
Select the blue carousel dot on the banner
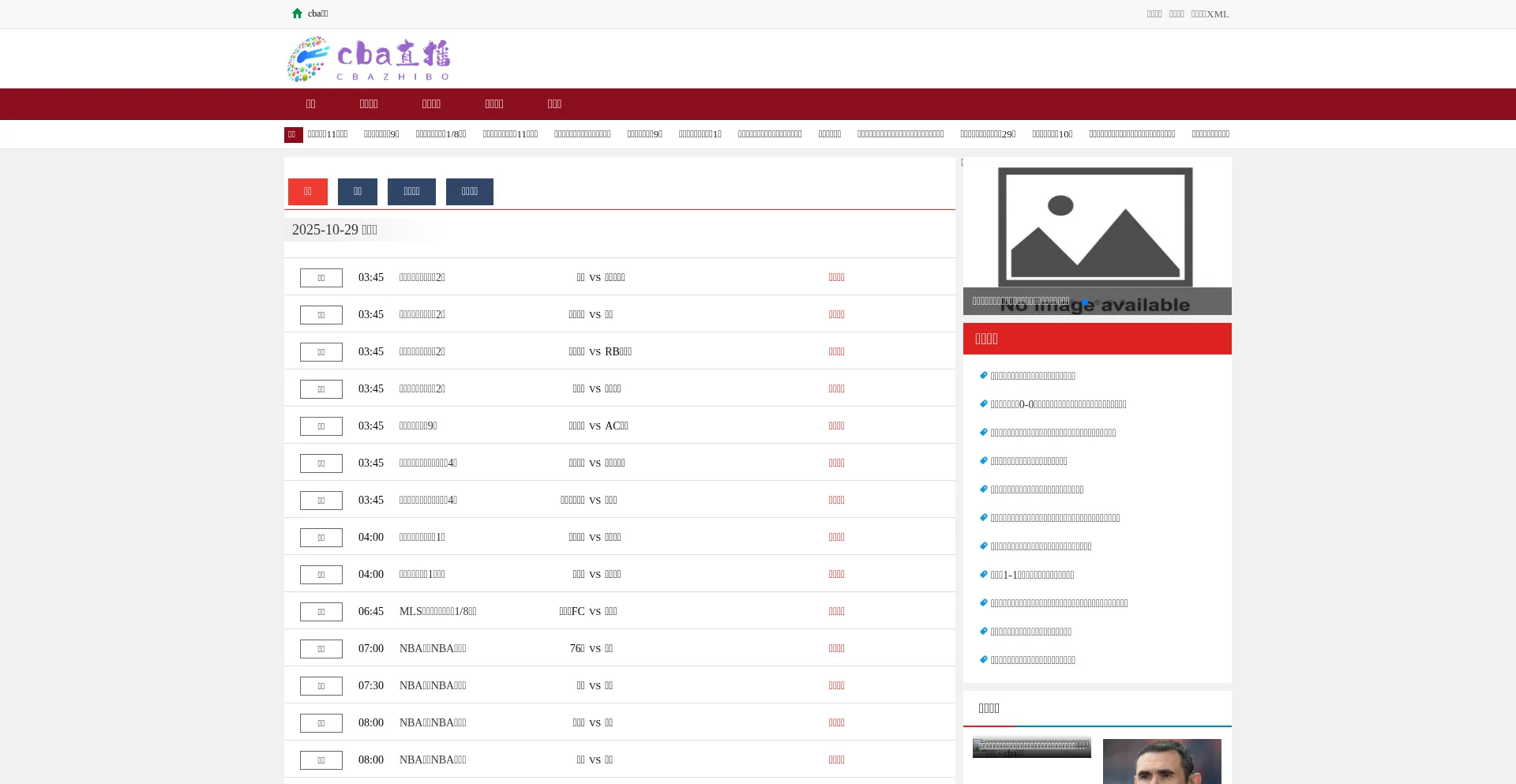tap(1085, 303)
